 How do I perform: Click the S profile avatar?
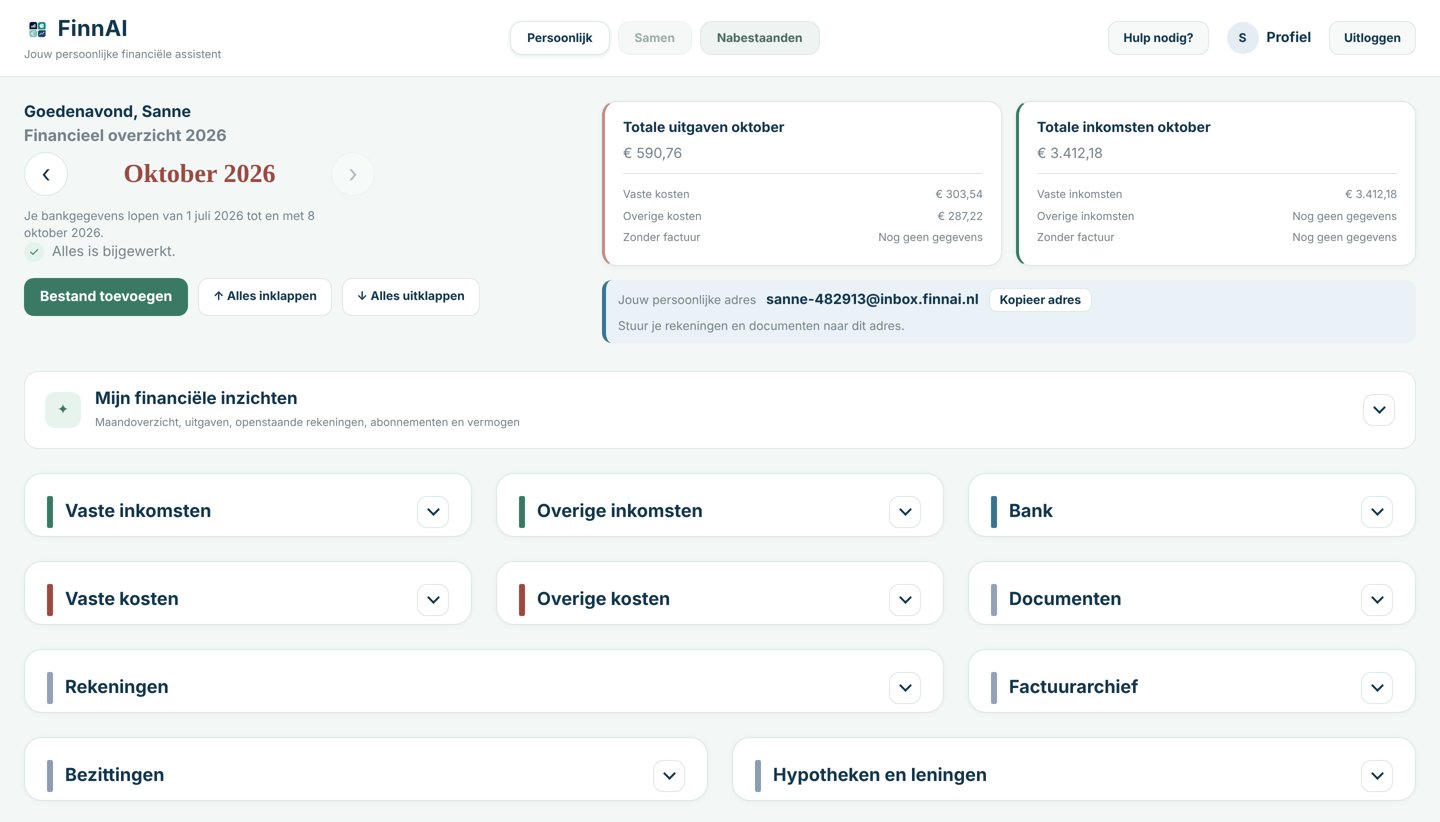point(1243,38)
